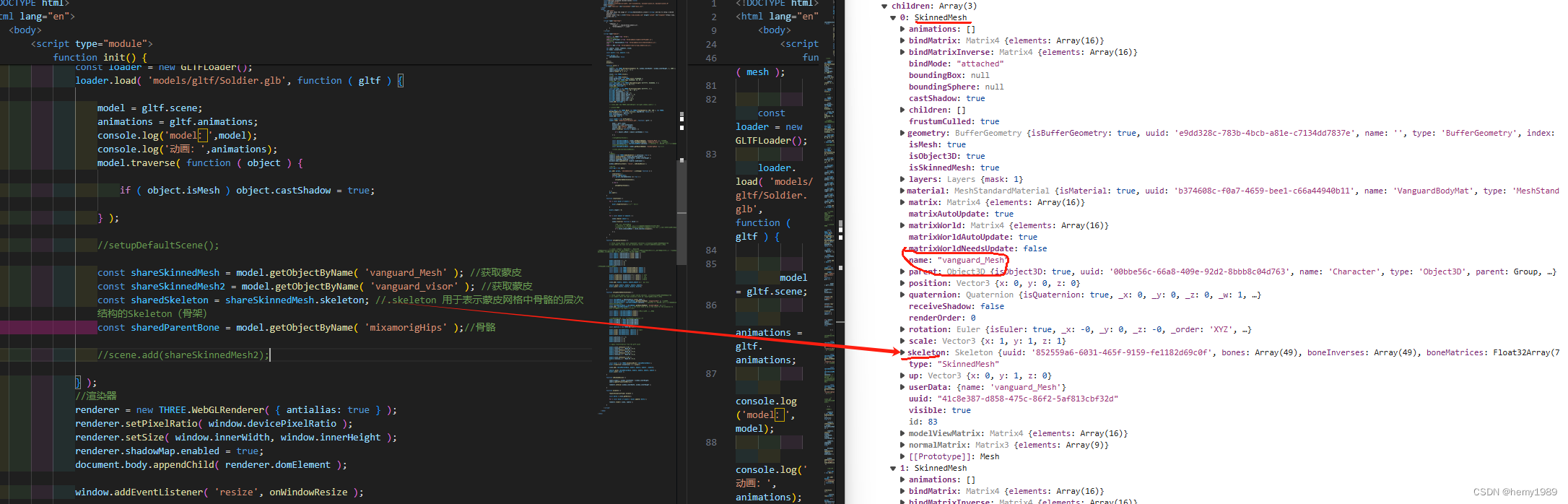
Task: Click sticky header 'function init() {' in left editor
Action: (100, 57)
